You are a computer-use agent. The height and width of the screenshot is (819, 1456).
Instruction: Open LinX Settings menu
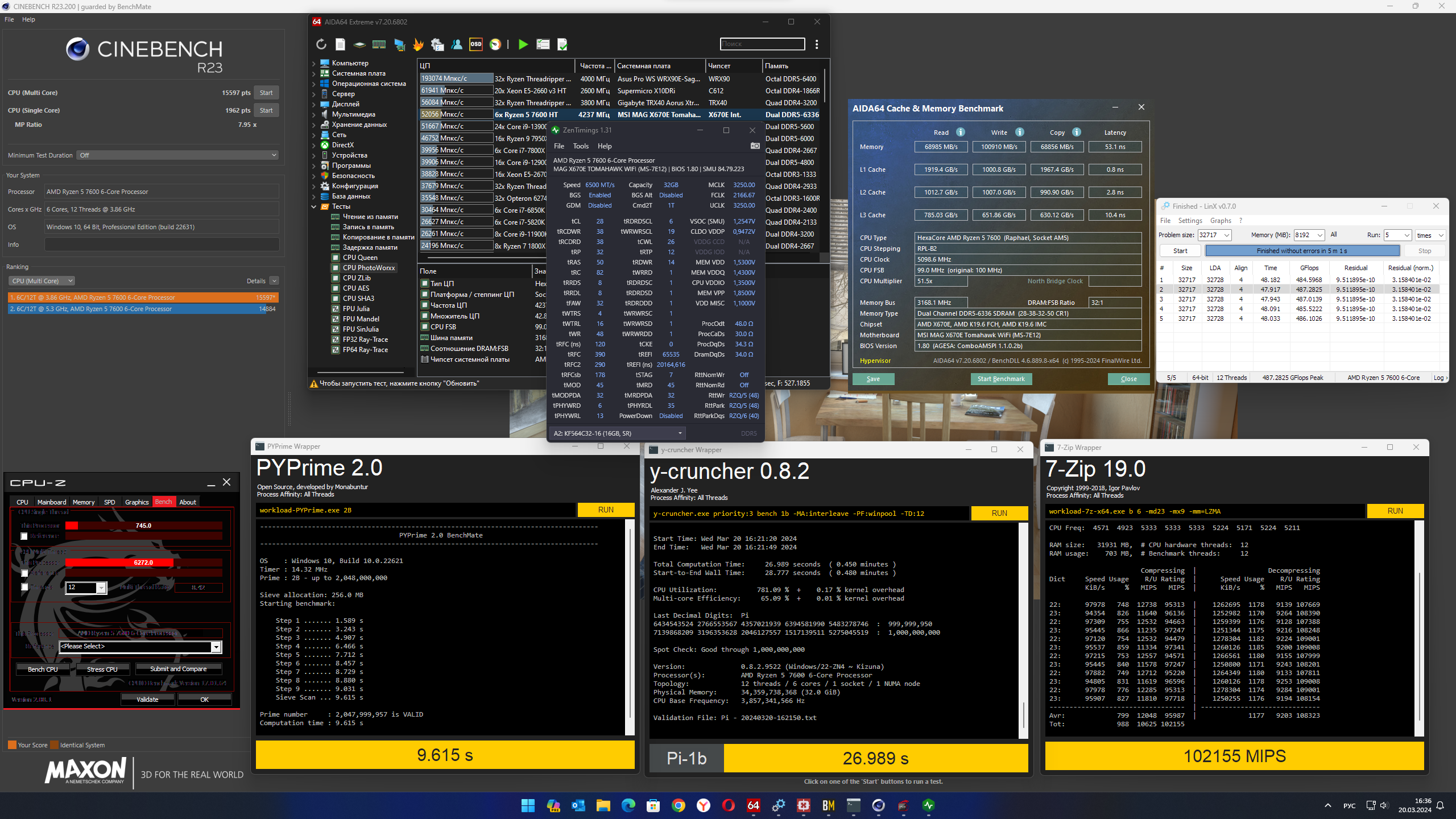(x=1190, y=221)
